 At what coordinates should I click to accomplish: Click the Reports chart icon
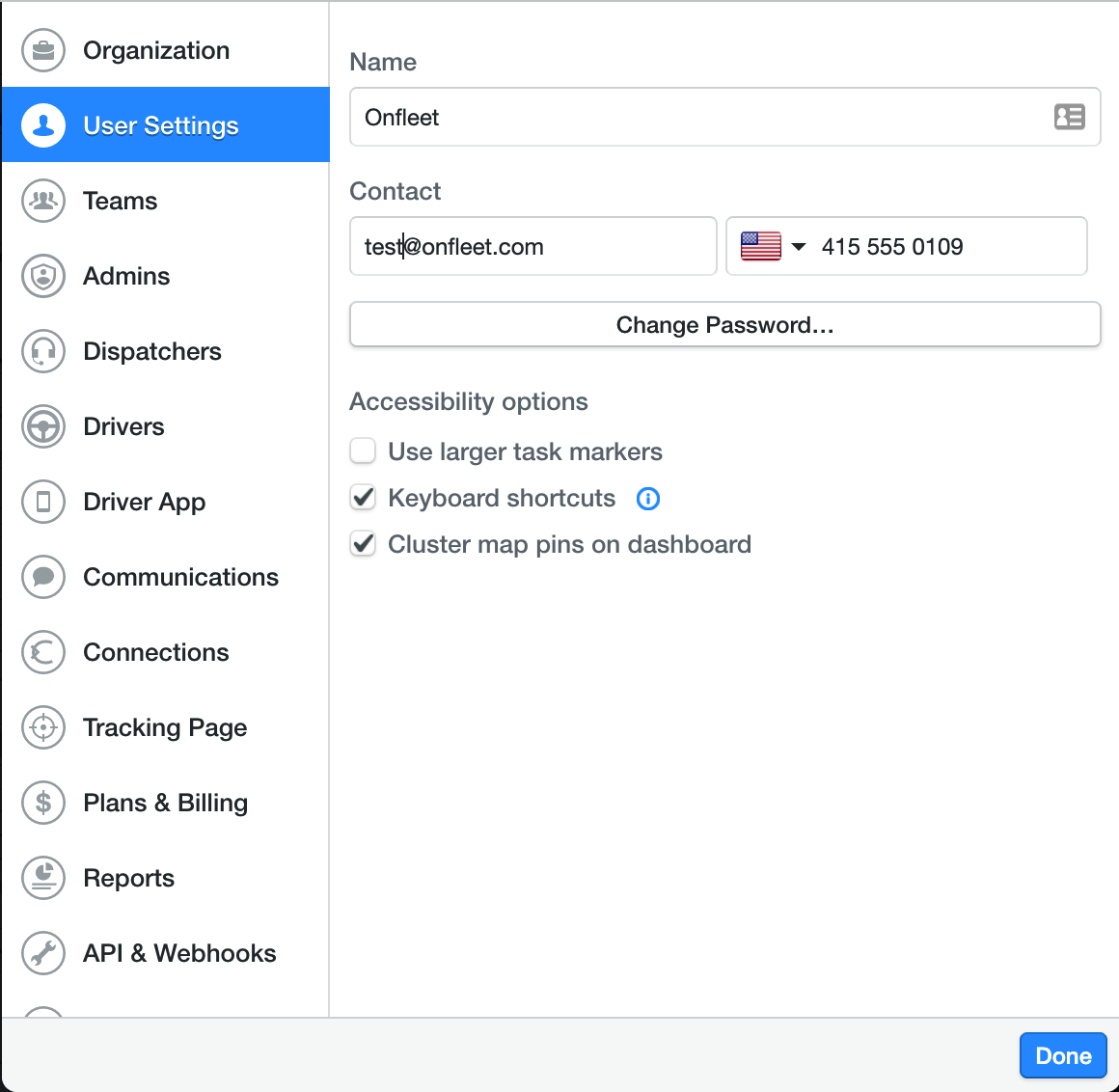43,878
